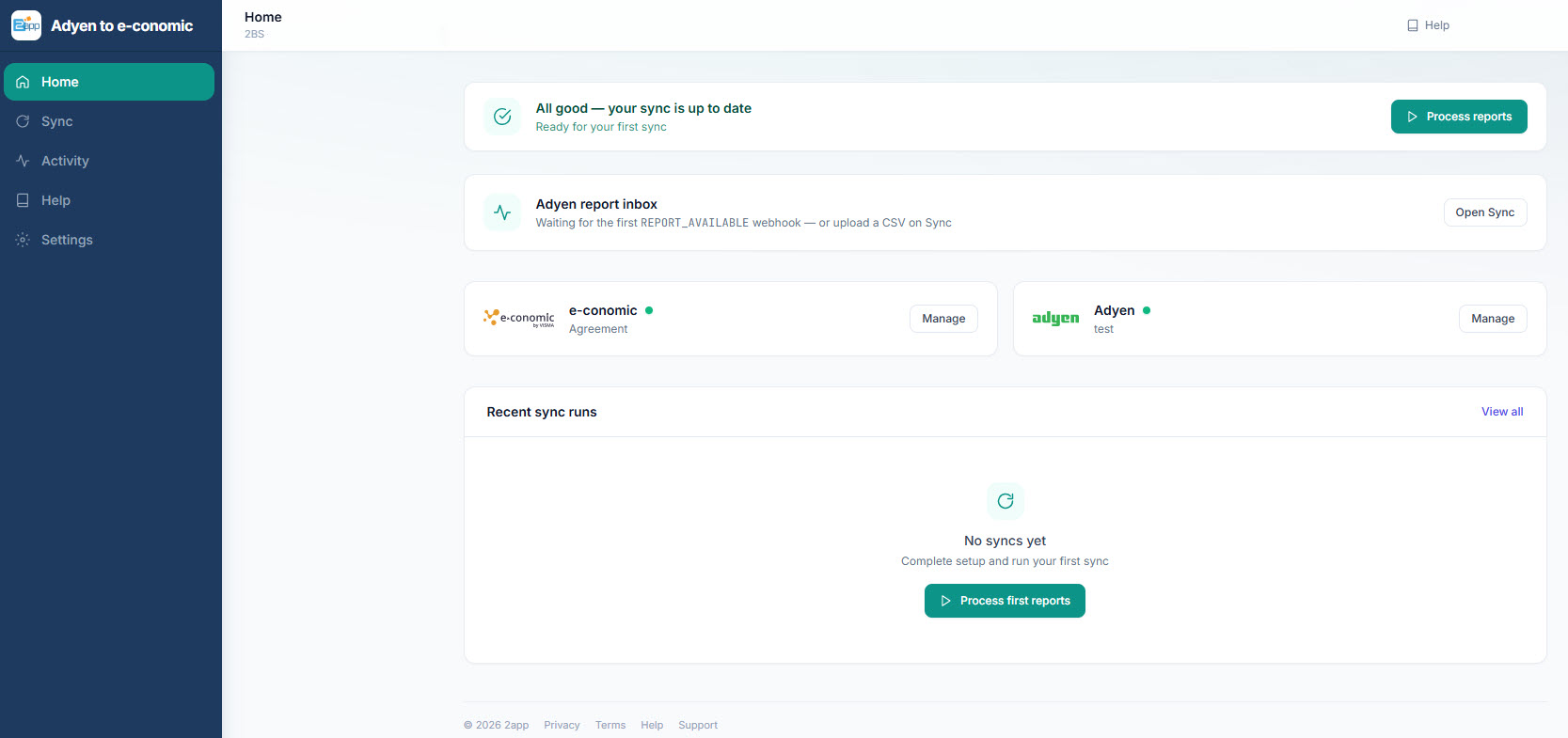Image resolution: width=1568 pixels, height=738 pixels.
Task: Open the Privacy footer link
Action: pyautogui.click(x=562, y=725)
